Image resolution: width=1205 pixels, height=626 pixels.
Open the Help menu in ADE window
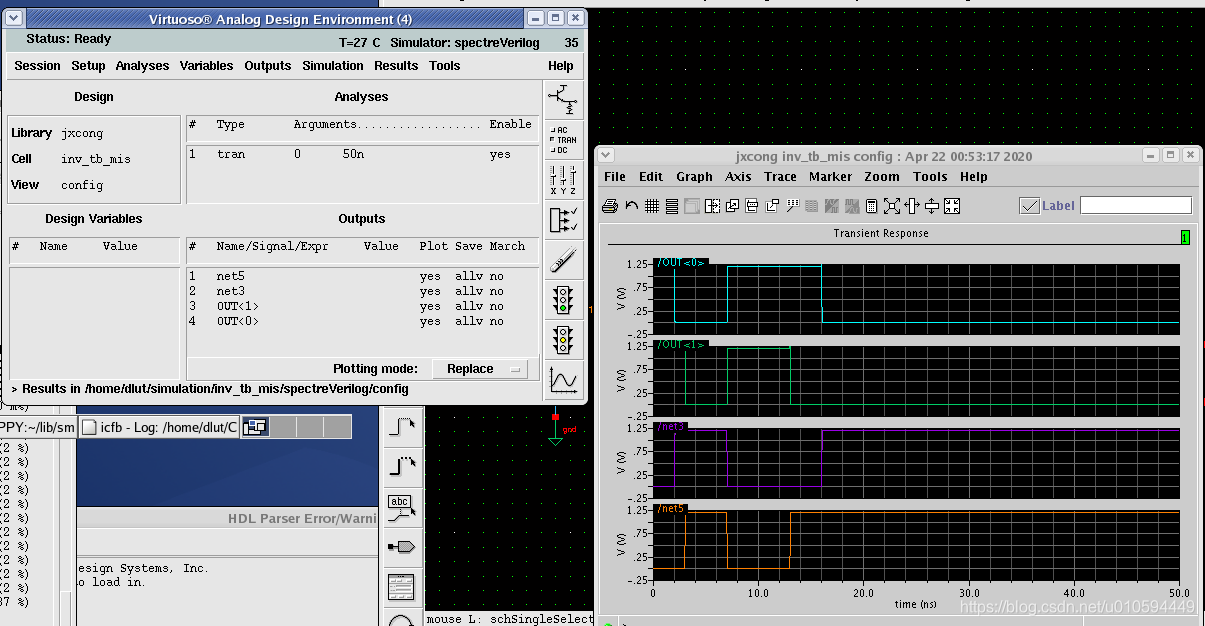click(x=561, y=66)
